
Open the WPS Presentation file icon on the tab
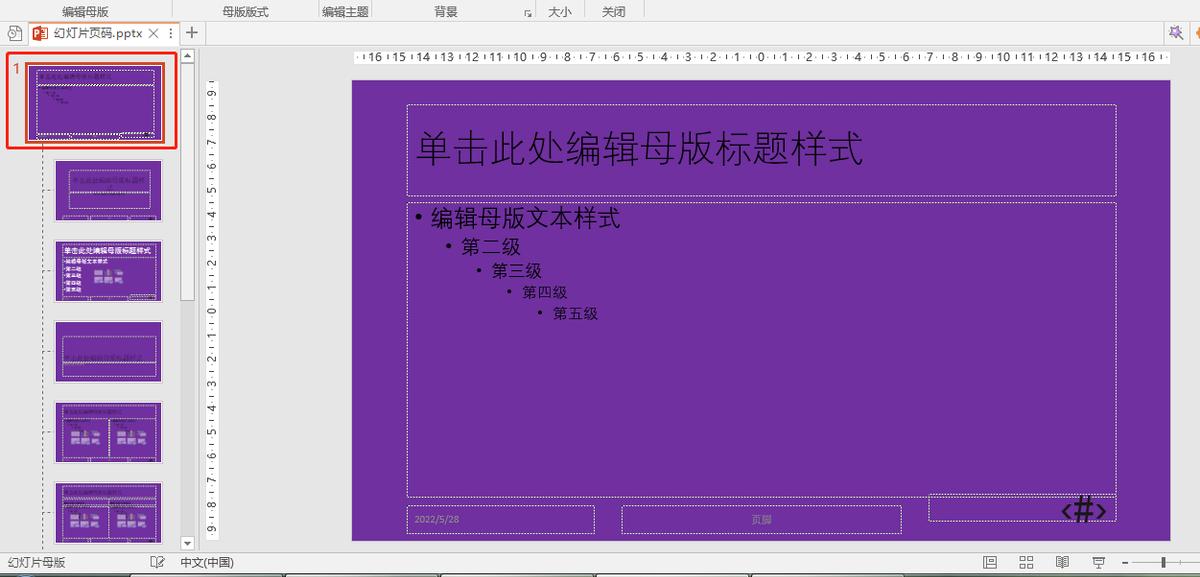pyautogui.click(x=39, y=32)
